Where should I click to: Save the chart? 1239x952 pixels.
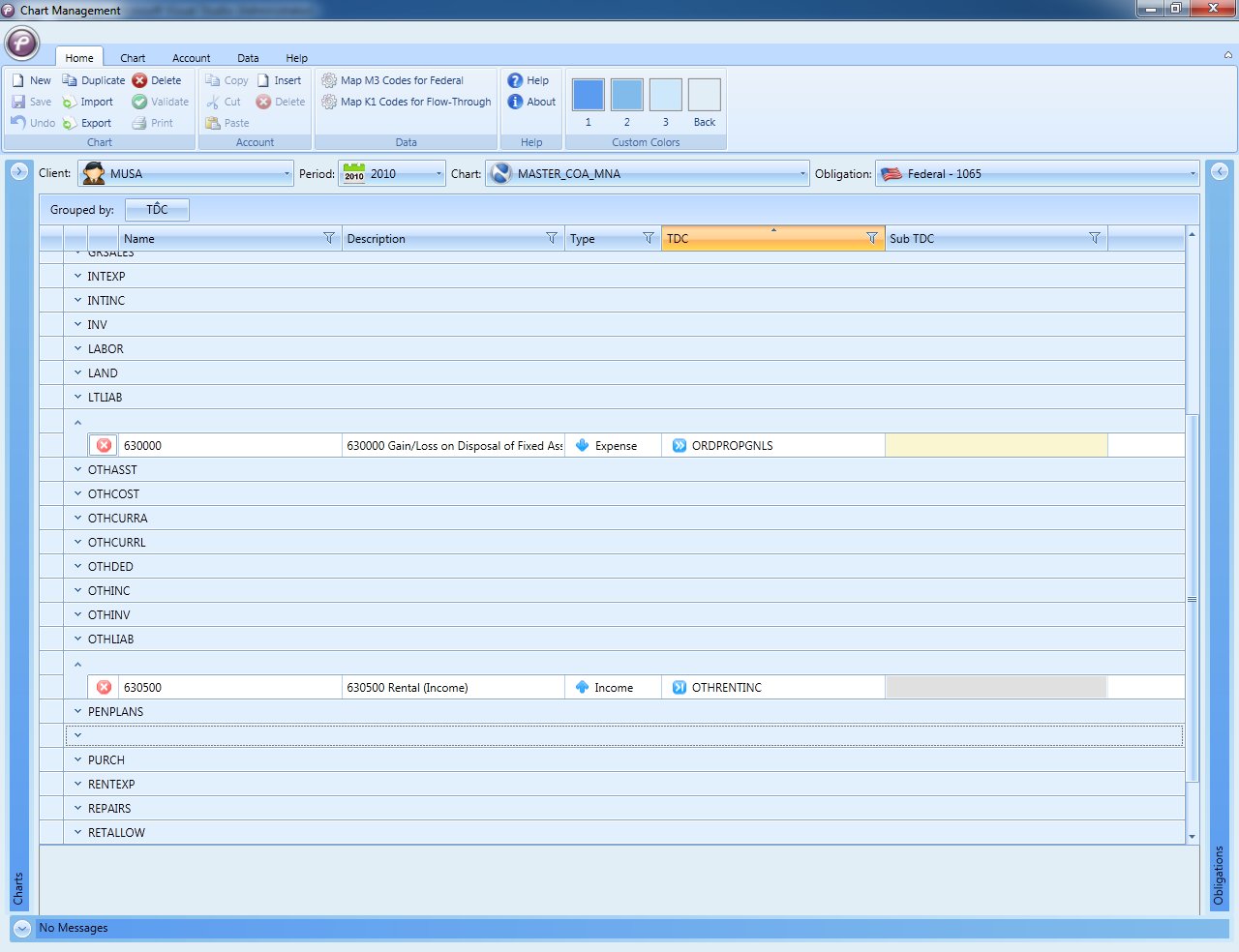(31, 102)
